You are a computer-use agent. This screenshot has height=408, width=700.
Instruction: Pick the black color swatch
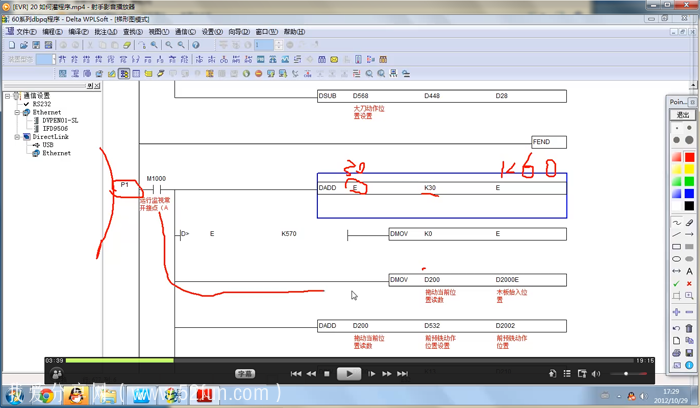point(689,206)
